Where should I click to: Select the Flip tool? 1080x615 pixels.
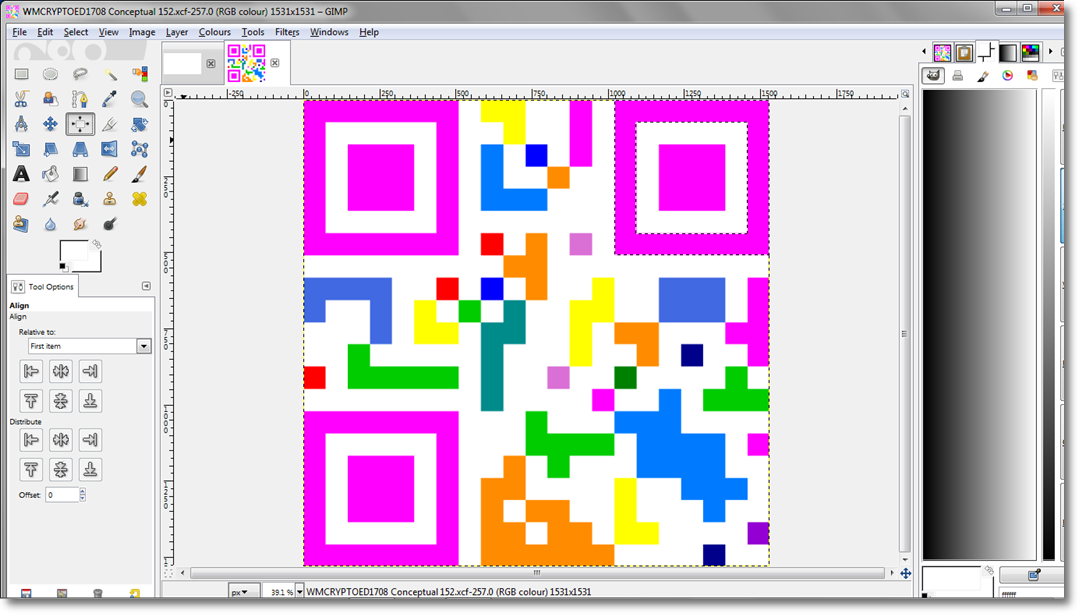pos(110,149)
